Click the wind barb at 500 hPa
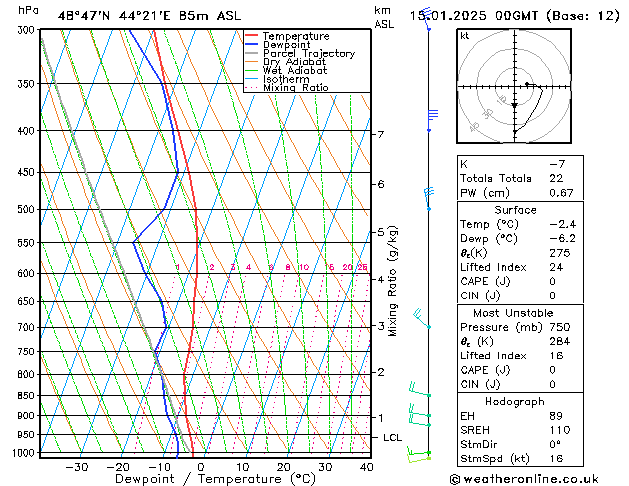 (429, 198)
